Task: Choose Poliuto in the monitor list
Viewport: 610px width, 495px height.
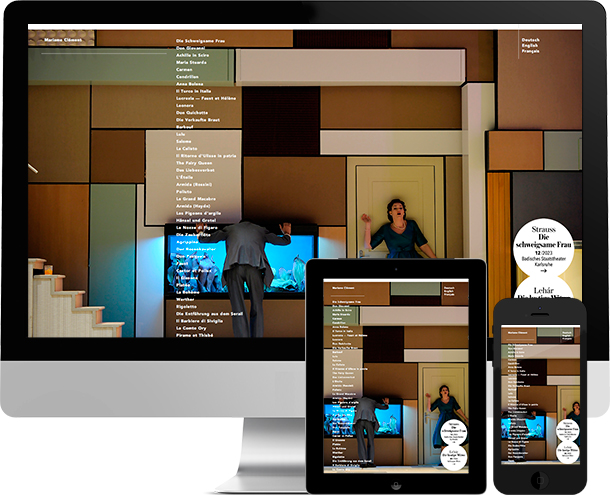Action: tap(184, 191)
